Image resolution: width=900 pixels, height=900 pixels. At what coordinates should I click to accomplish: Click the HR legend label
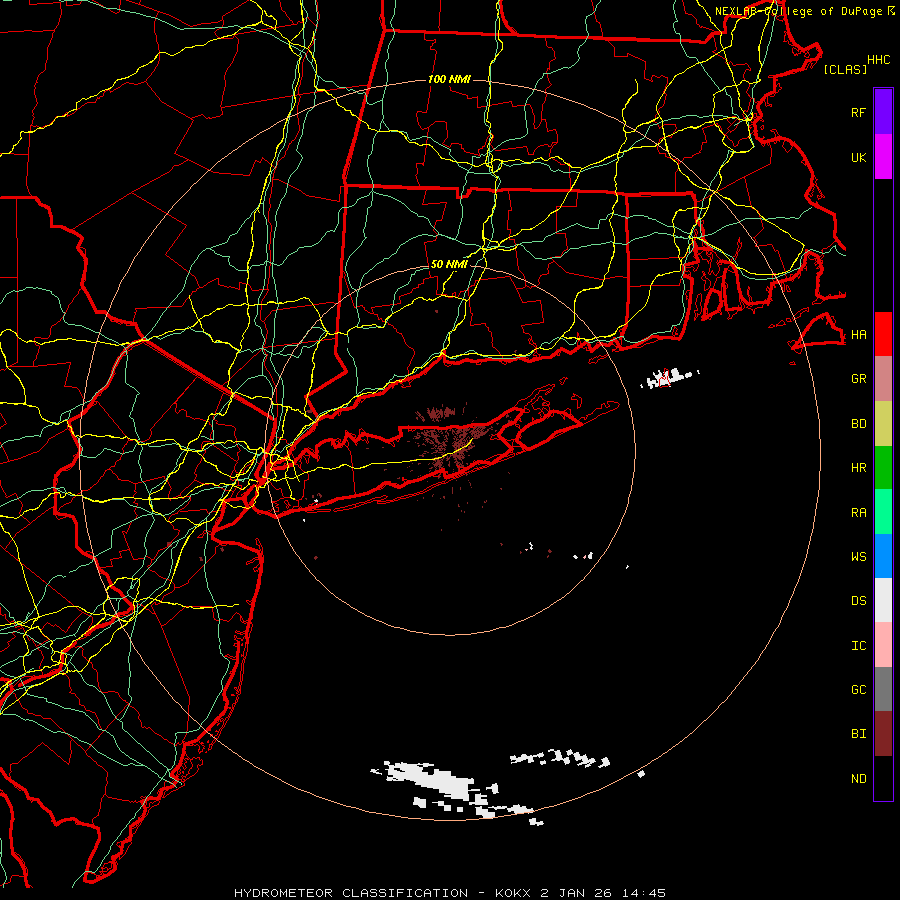(x=859, y=468)
